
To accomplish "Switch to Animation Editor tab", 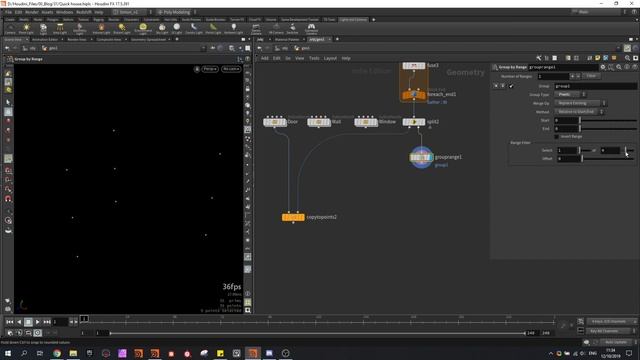I will (x=45, y=40).
